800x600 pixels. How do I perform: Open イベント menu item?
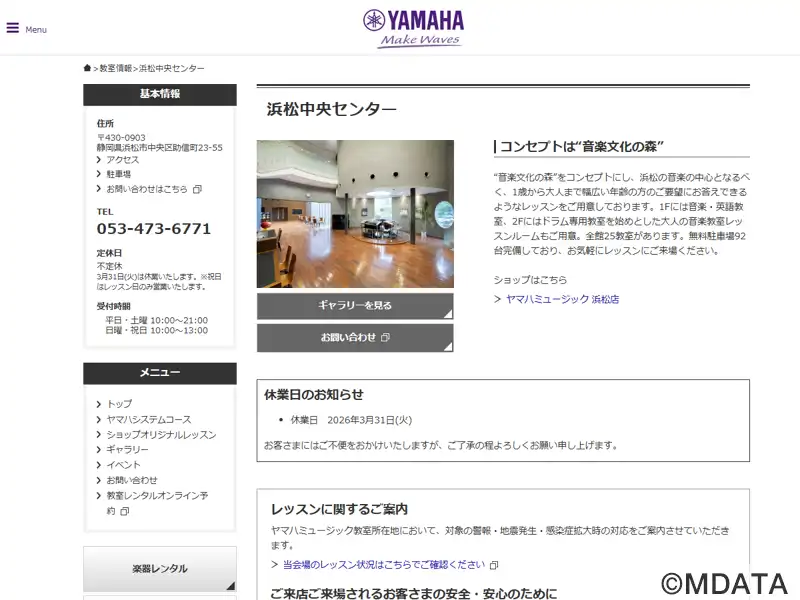coord(123,465)
